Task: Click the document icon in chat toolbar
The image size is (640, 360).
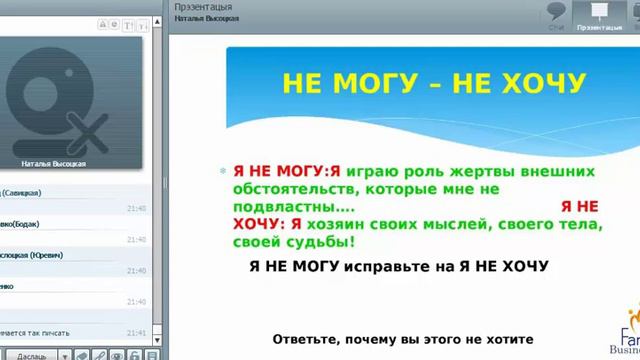Action: [x=152, y=356]
